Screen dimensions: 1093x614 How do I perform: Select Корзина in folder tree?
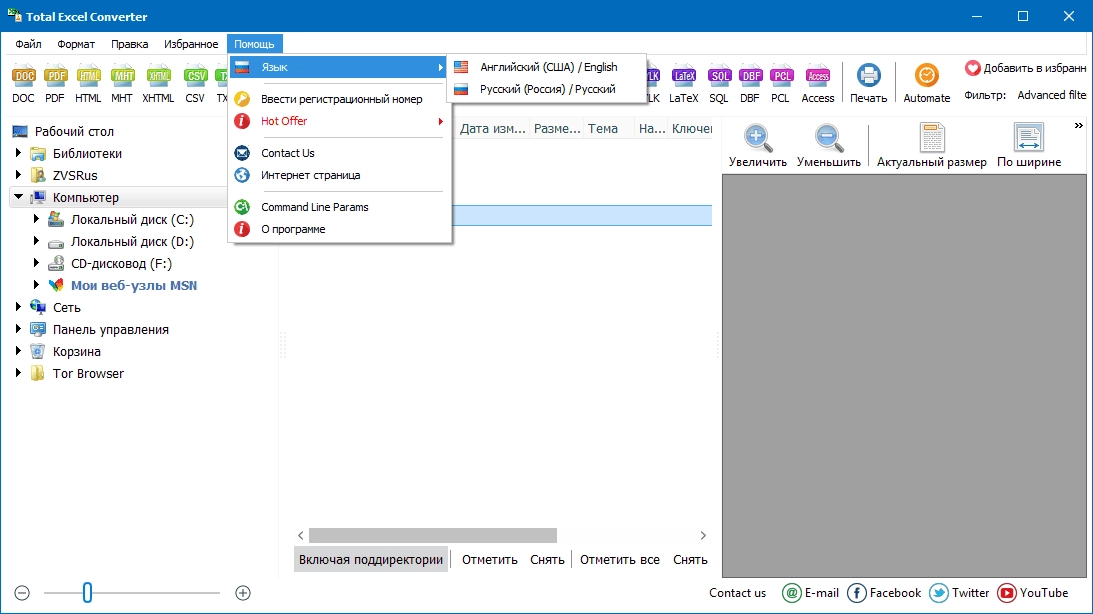tap(77, 351)
